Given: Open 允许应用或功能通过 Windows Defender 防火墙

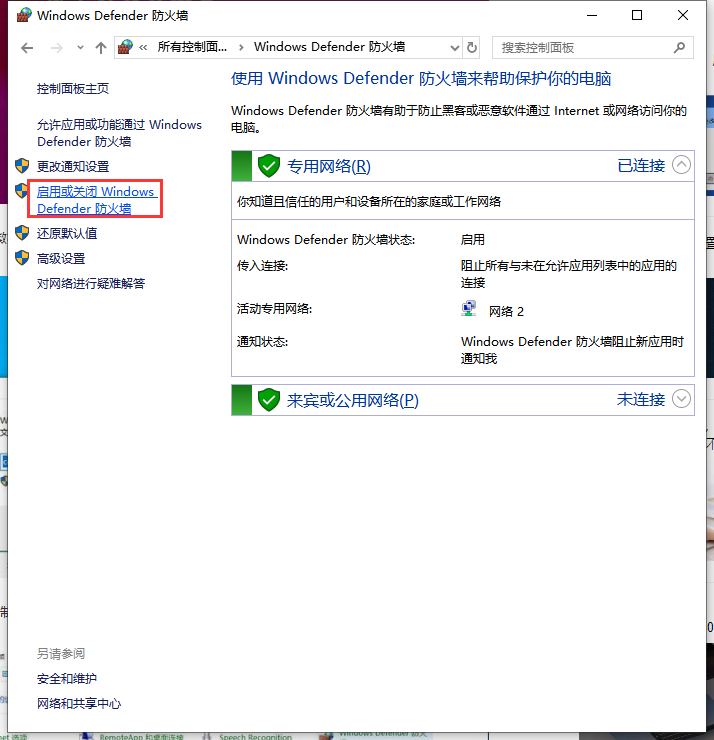Looking at the screenshot, I should 119,133.
